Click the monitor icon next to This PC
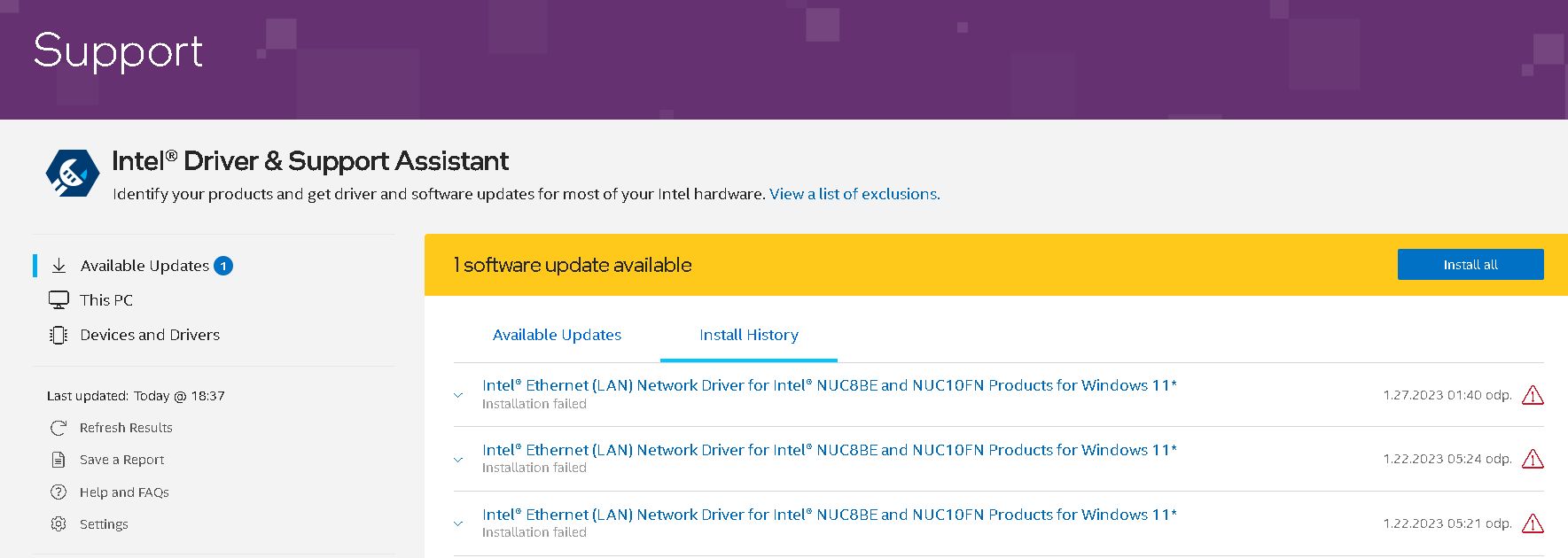This screenshot has width=1568, height=558. pos(59,300)
